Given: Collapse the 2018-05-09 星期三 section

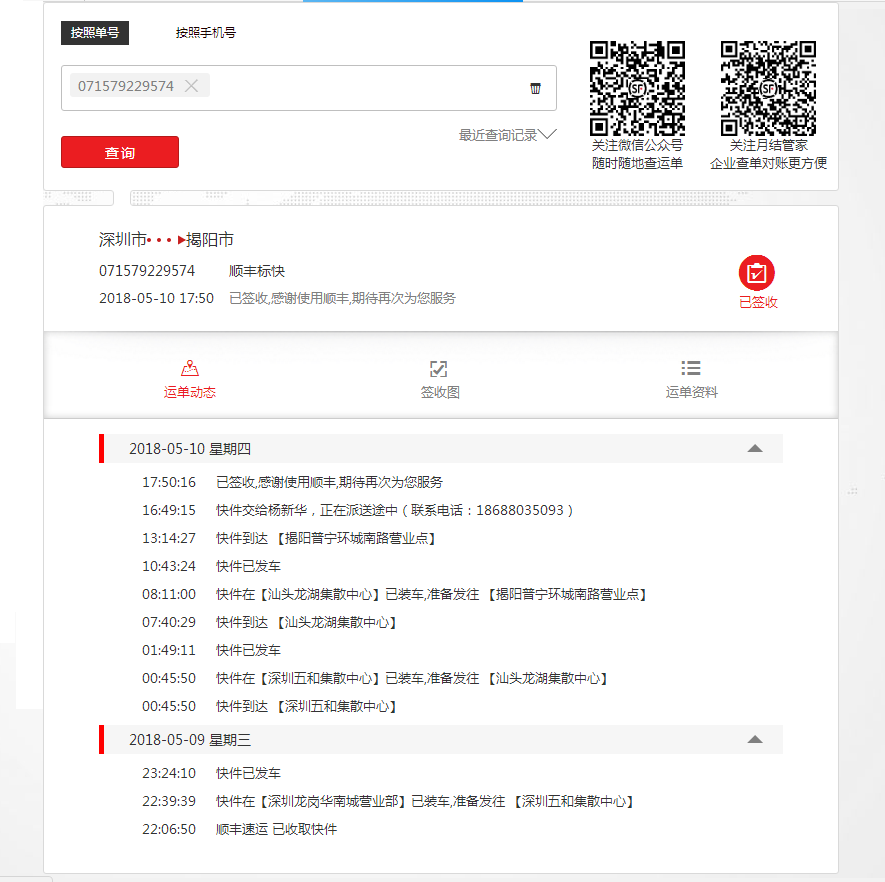Looking at the screenshot, I should (x=755, y=740).
